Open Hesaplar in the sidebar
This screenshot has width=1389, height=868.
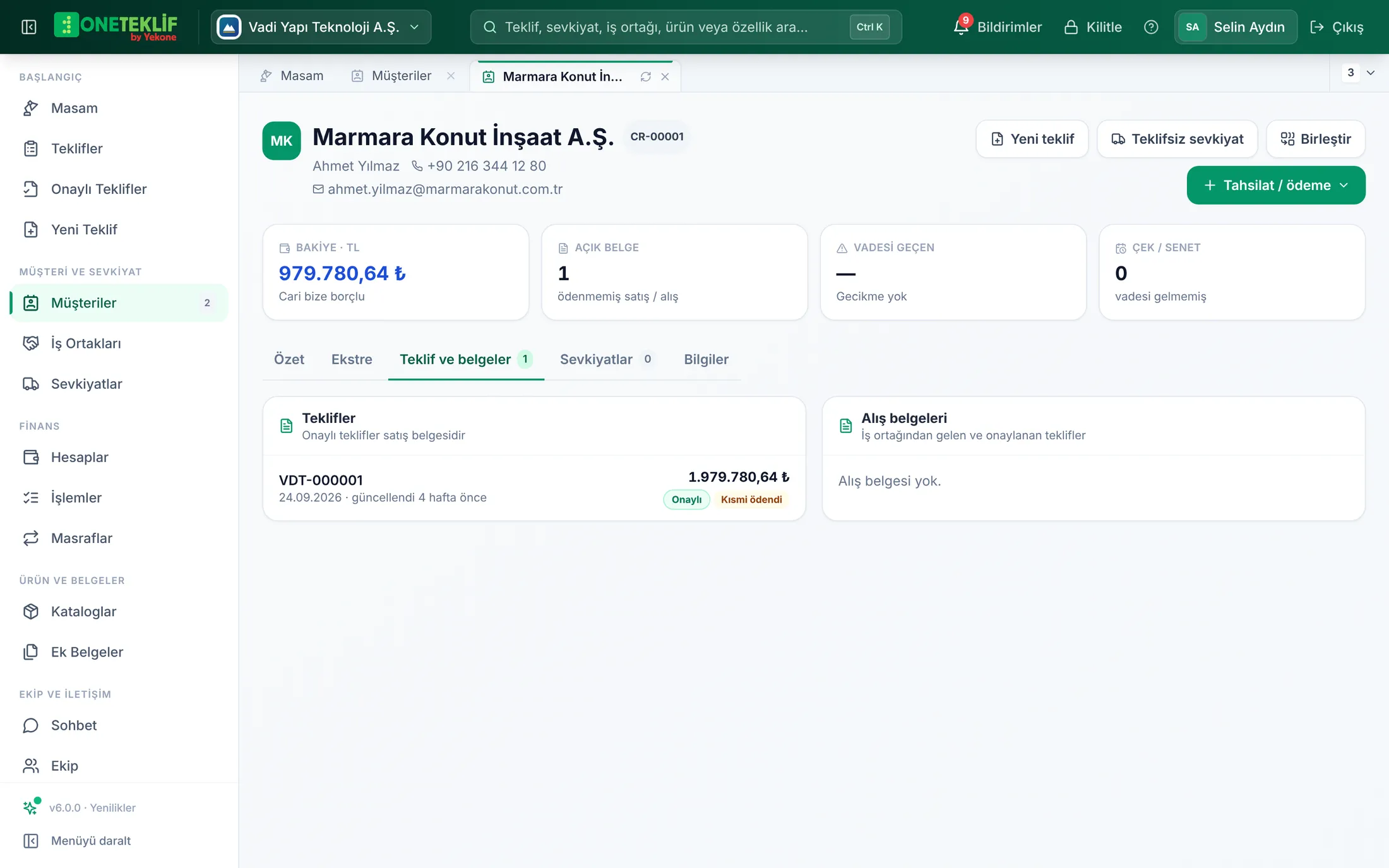pos(119,457)
